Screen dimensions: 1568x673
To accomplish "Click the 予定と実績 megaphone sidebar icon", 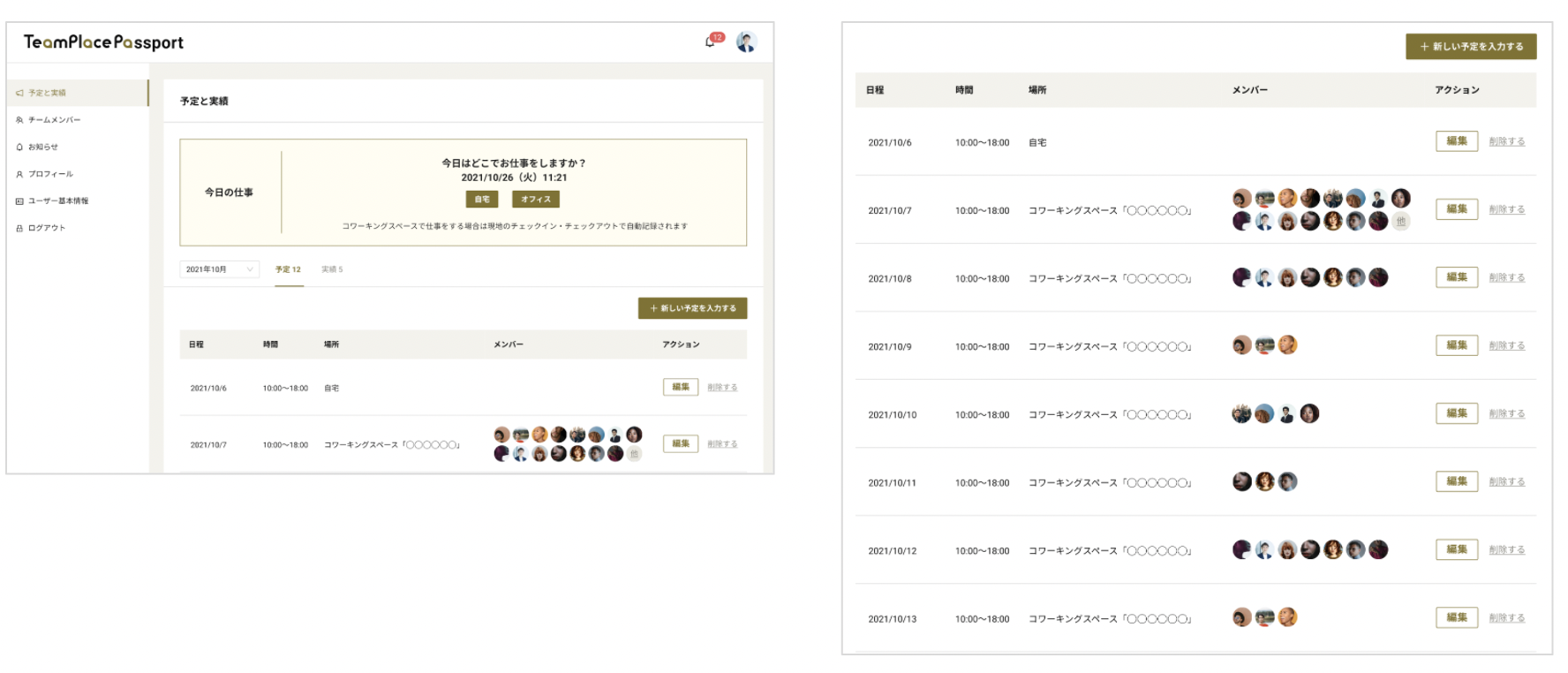I will pos(19,93).
